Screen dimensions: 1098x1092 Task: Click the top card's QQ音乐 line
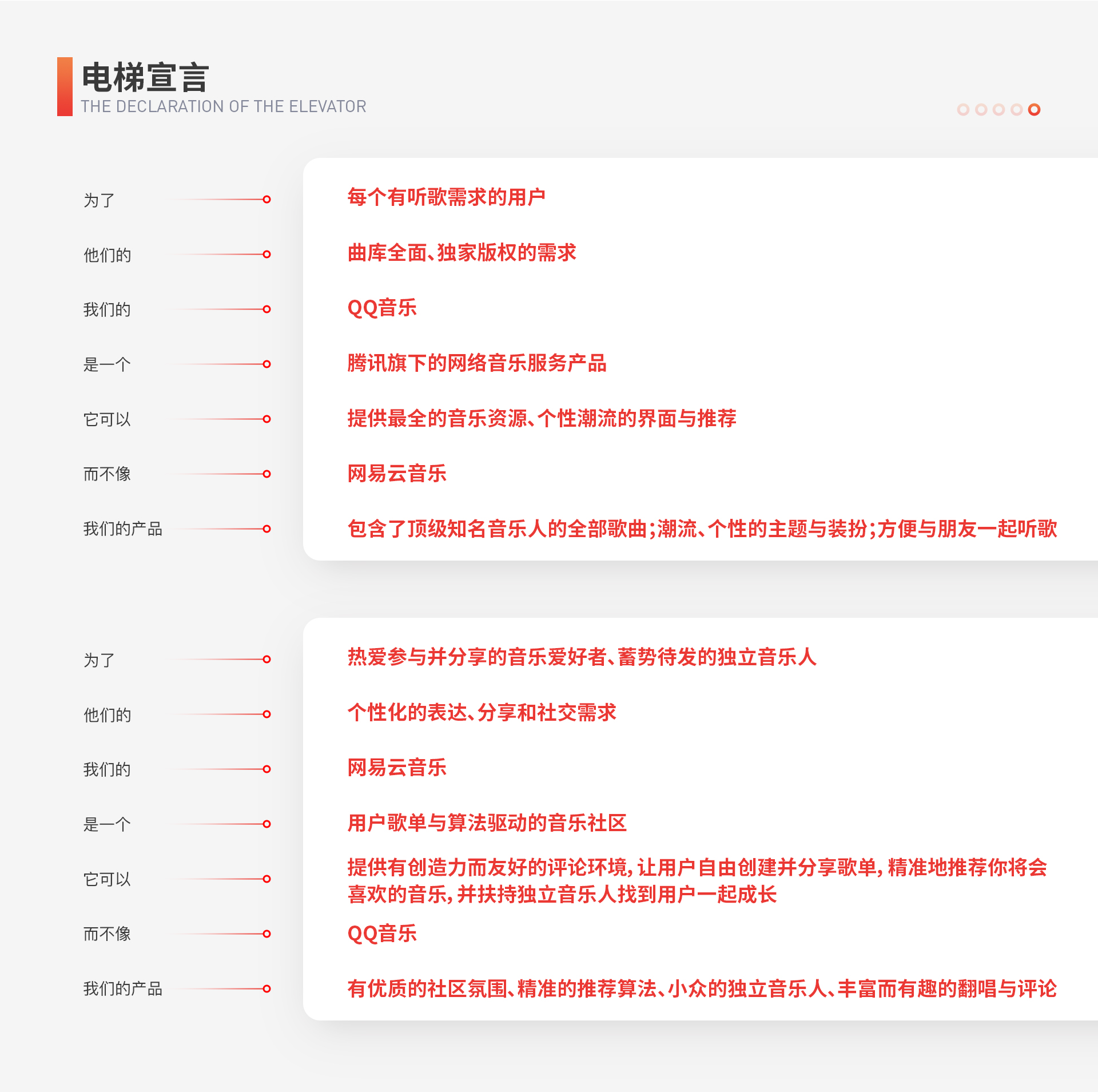382,308
